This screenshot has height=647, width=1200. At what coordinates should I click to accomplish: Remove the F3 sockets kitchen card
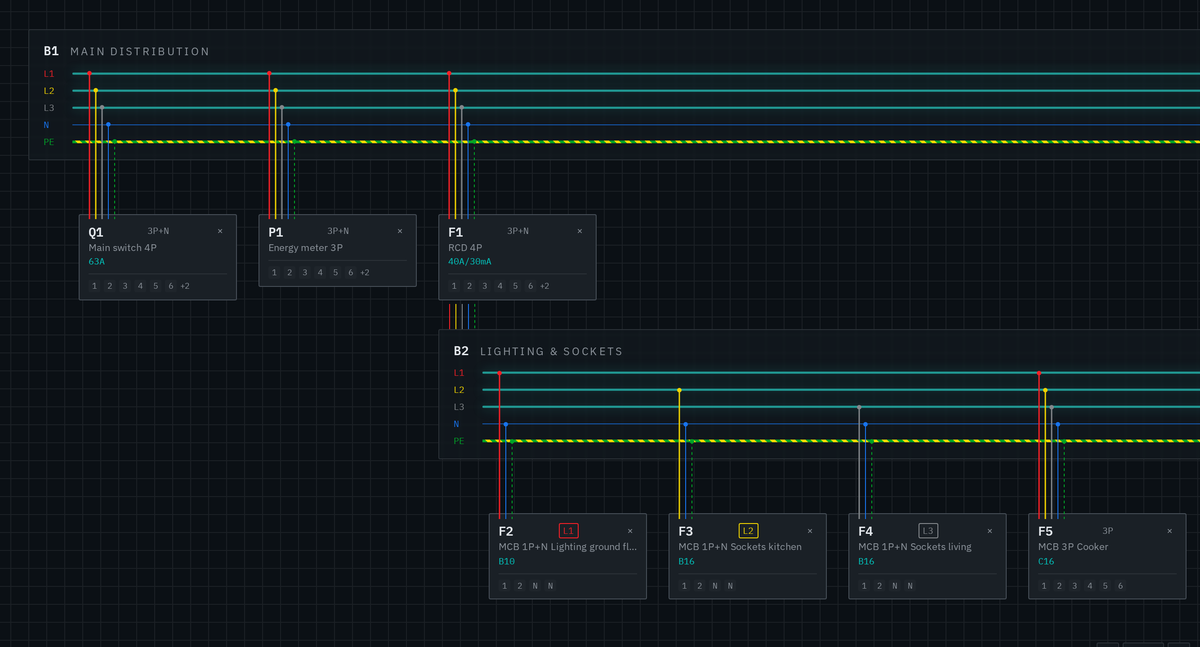(x=810, y=531)
